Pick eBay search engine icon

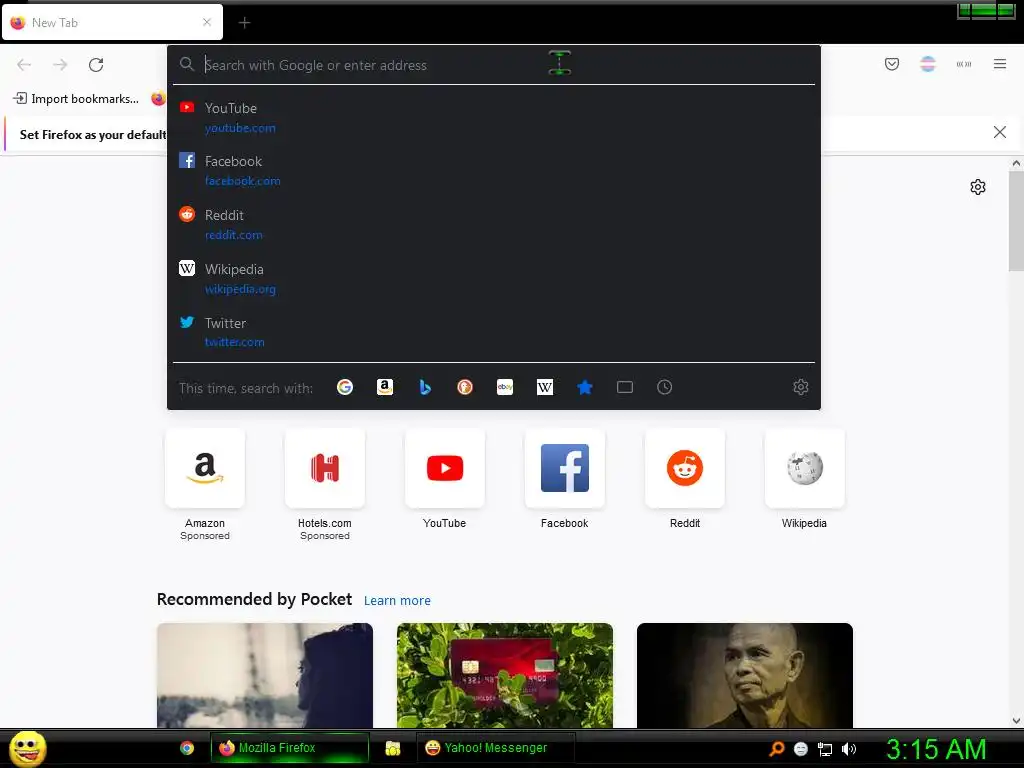pos(505,387)
